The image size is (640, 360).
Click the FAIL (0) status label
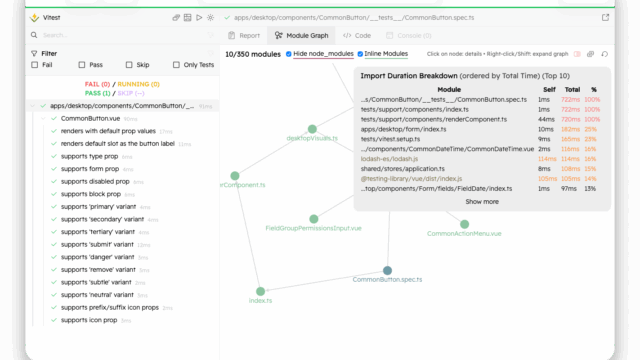point(98,84)
